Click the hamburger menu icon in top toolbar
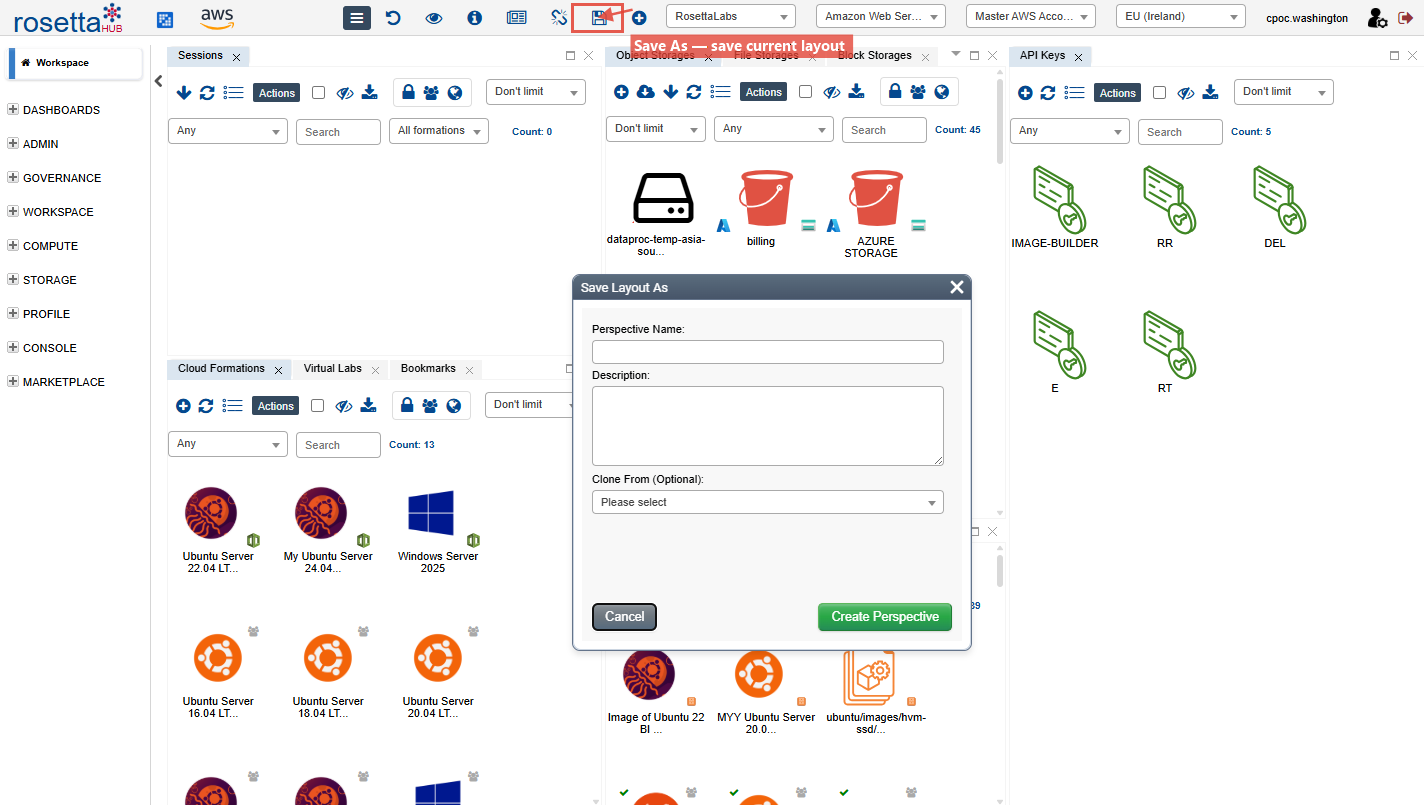 [x=357, y=18]
